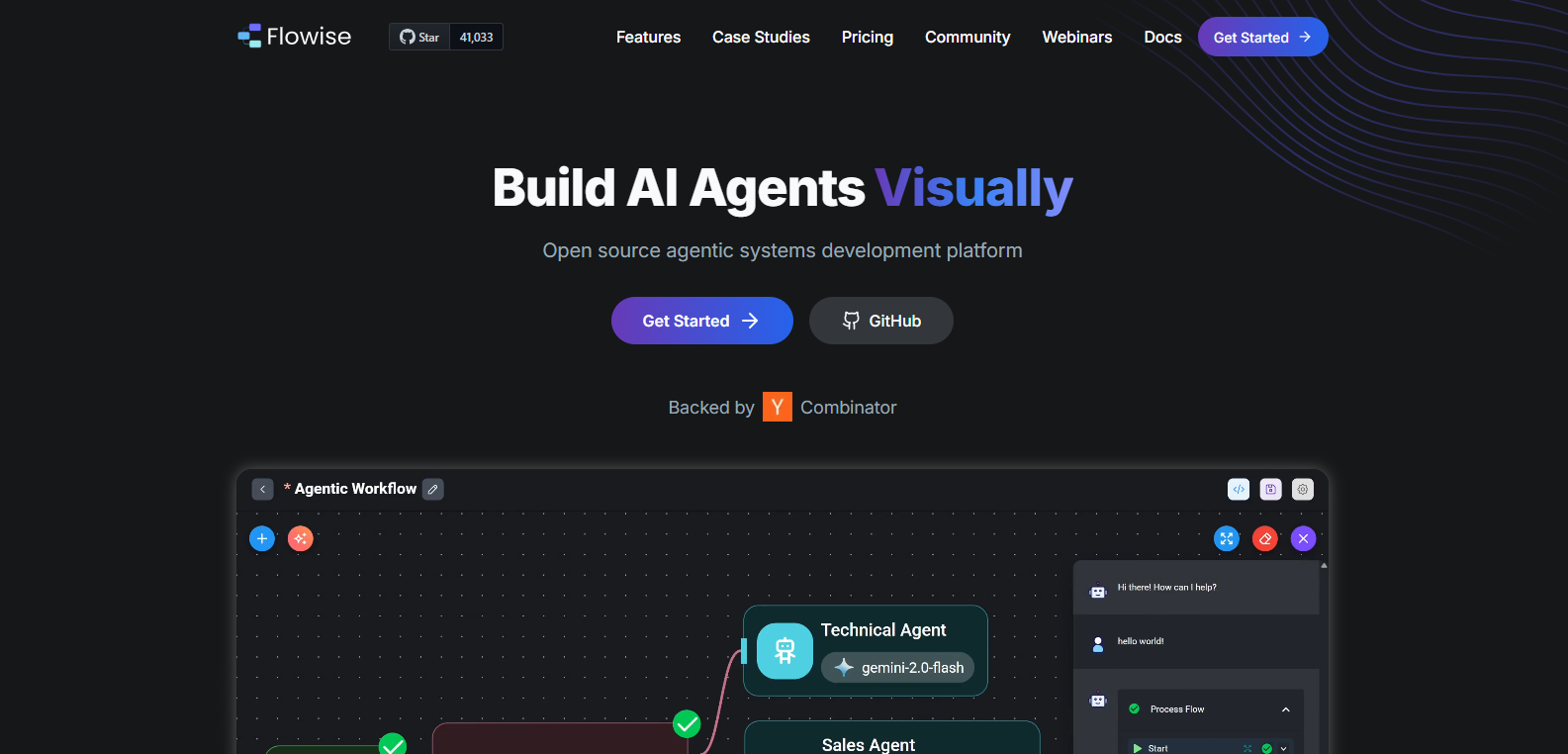Click the play icon on Start row
This screenshot has height=754, width=1568.
(1138, 748)
